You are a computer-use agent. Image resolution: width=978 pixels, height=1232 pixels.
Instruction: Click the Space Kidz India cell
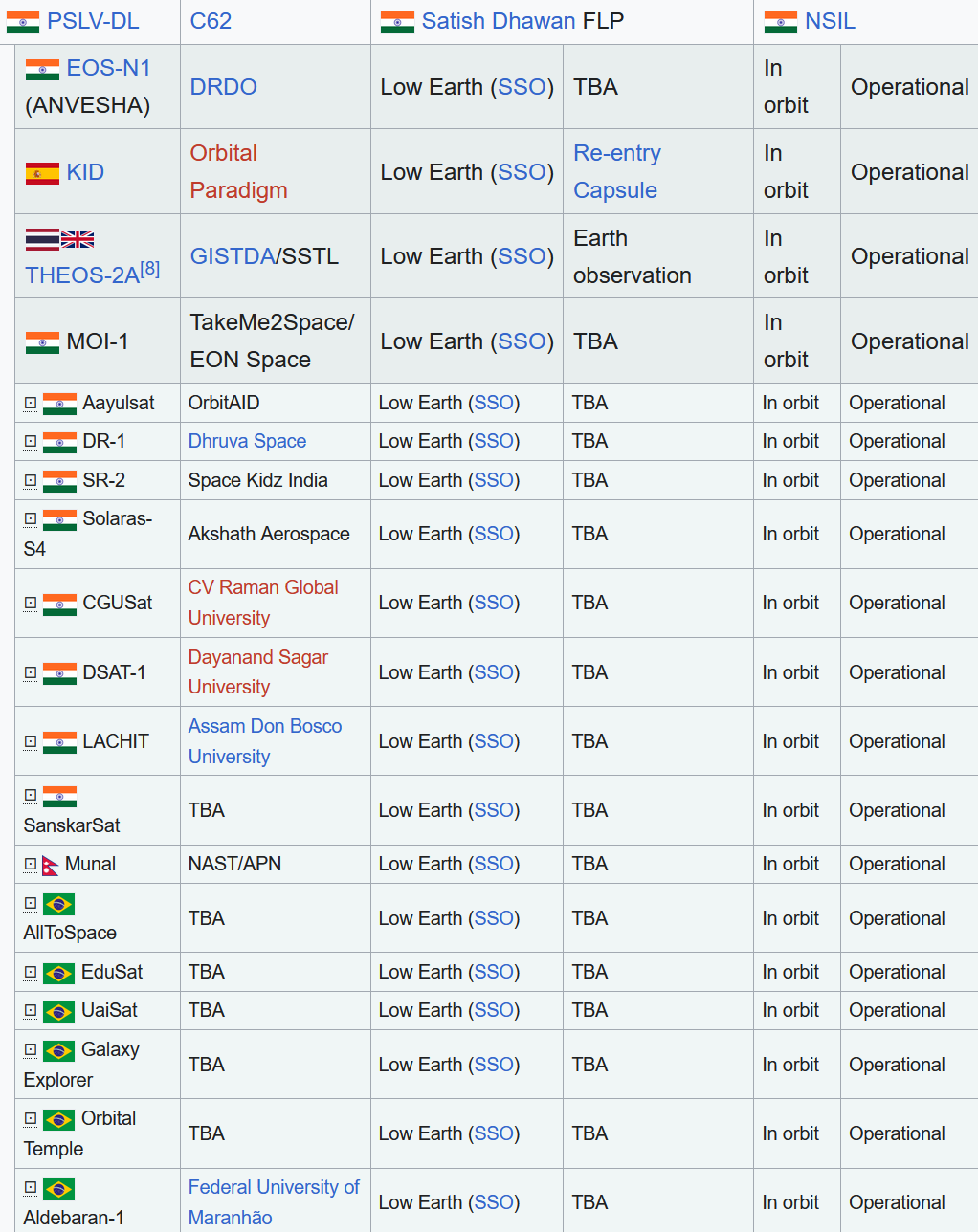coord(275,480)
